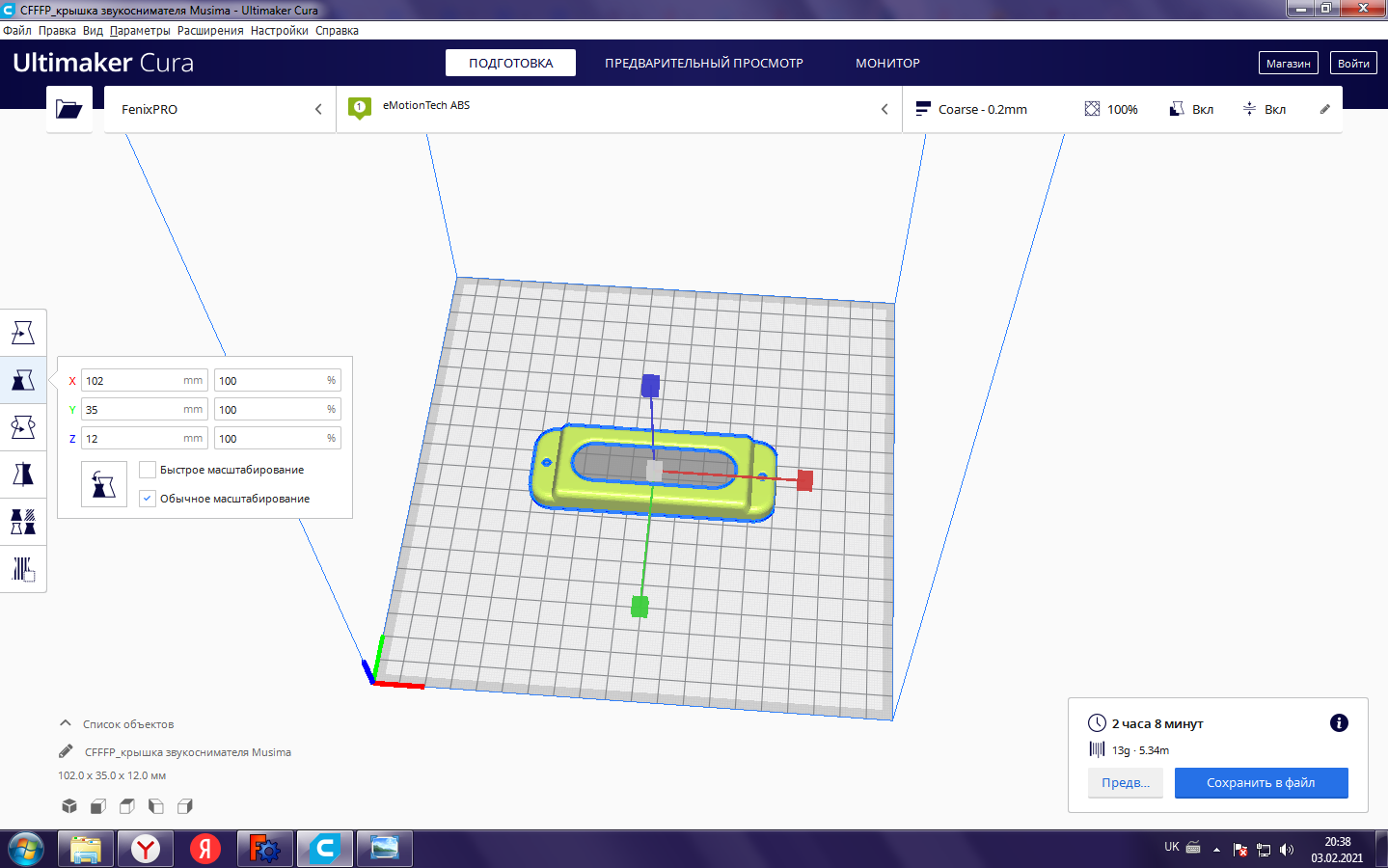The width and height of the screenshot is (1388, 868).
Task: Click the green Y-axis scale handle
Action: pyautogui.click(x=640, y=607)
